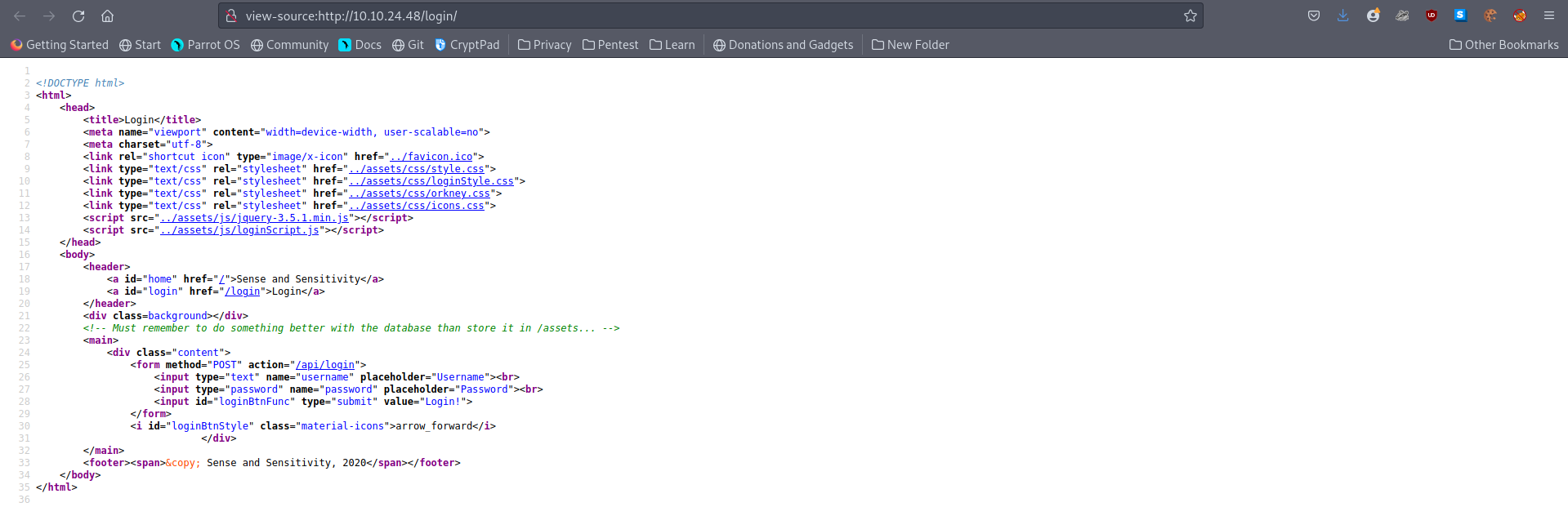1568x507 pixels.
Task: Follow the ../assets/css/loginStyle.css link
Action: coord(431,181)
